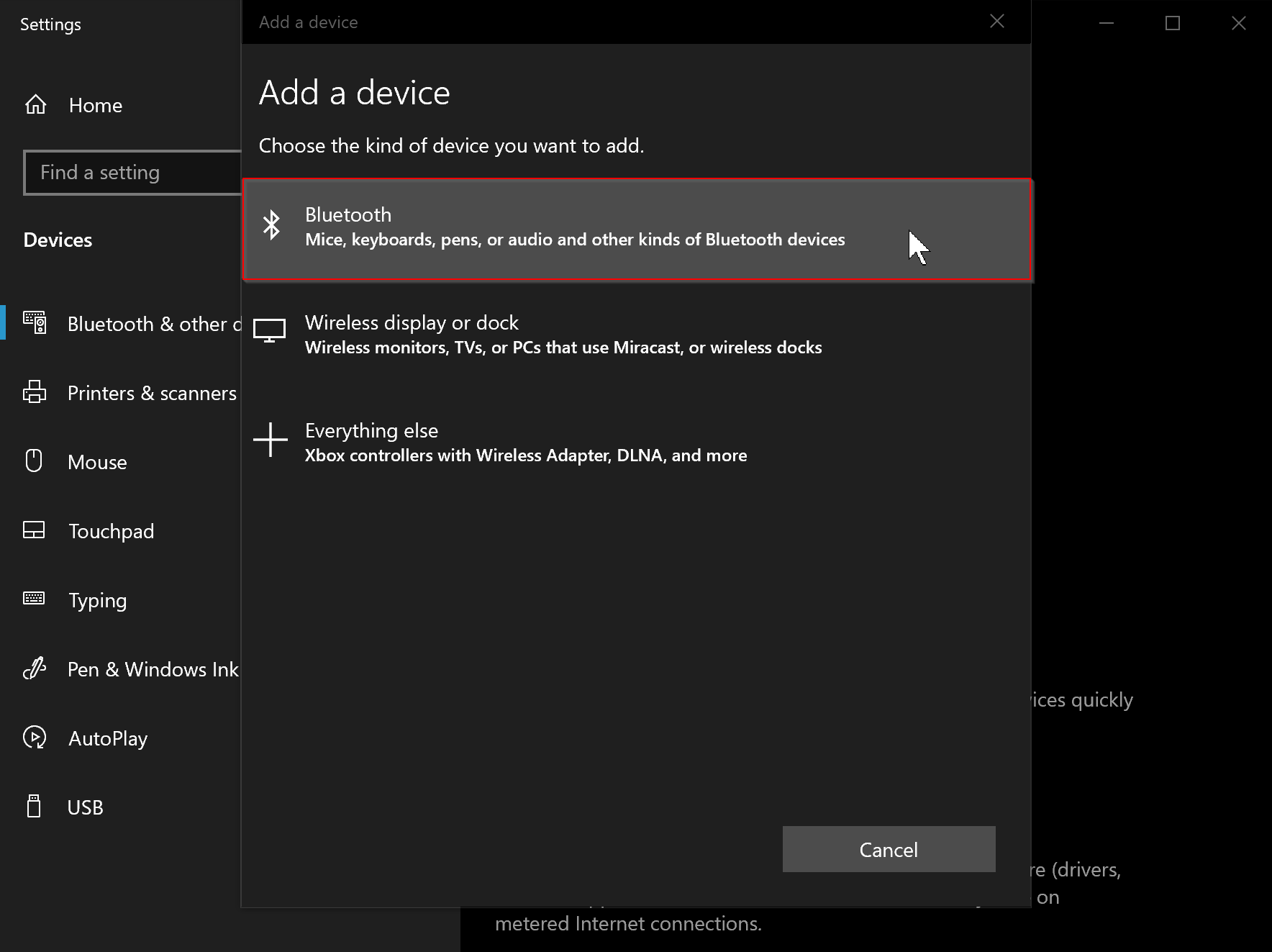This screenshot has height=952, width=1272.
Task: Open USB settings page
Action: 121,807
